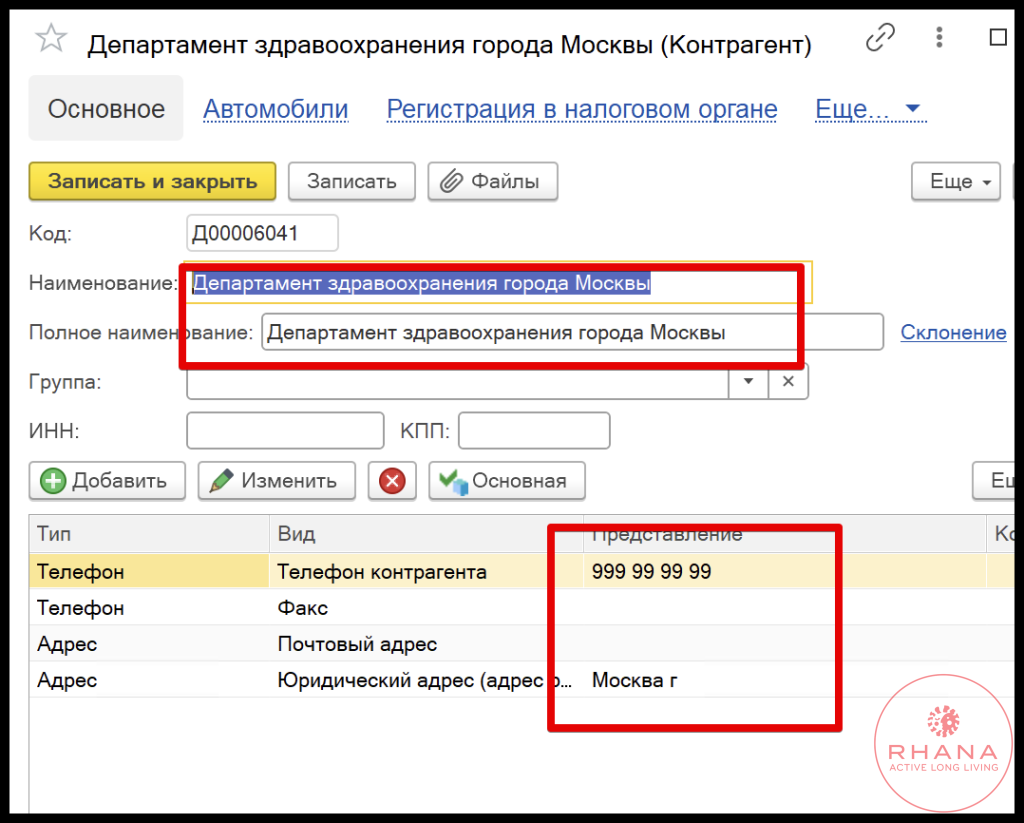Select the Телефон контрагента row
The height and width of the screenshot is (823, 1024).
(x=521, y=572)
